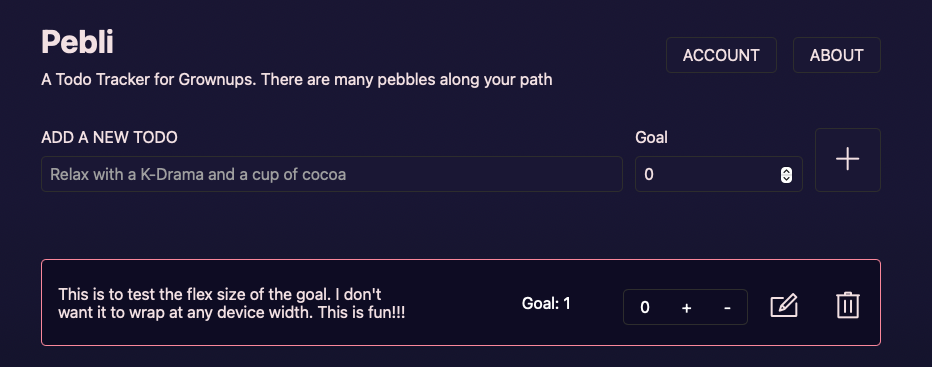This screenshot has height=367, width=932.
Task: Decrement the todo counter with the minus
Action: click(x=727, y=308)
